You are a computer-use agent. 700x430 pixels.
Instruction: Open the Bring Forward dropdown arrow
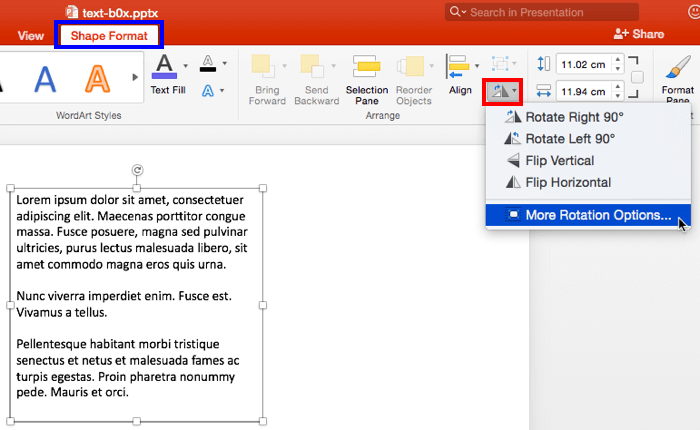[x=284, y=66]
